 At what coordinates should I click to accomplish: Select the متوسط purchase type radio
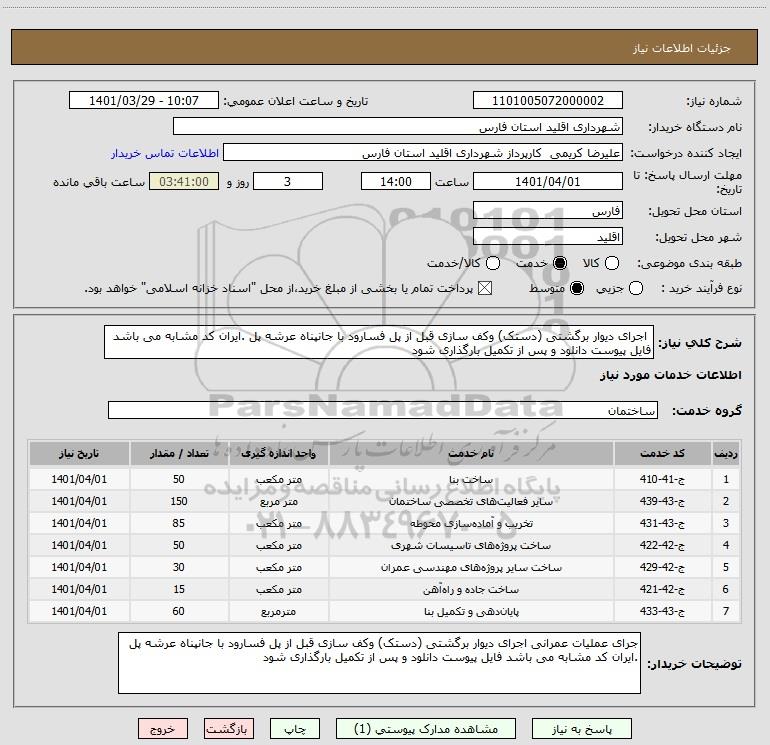pos(577,288)
